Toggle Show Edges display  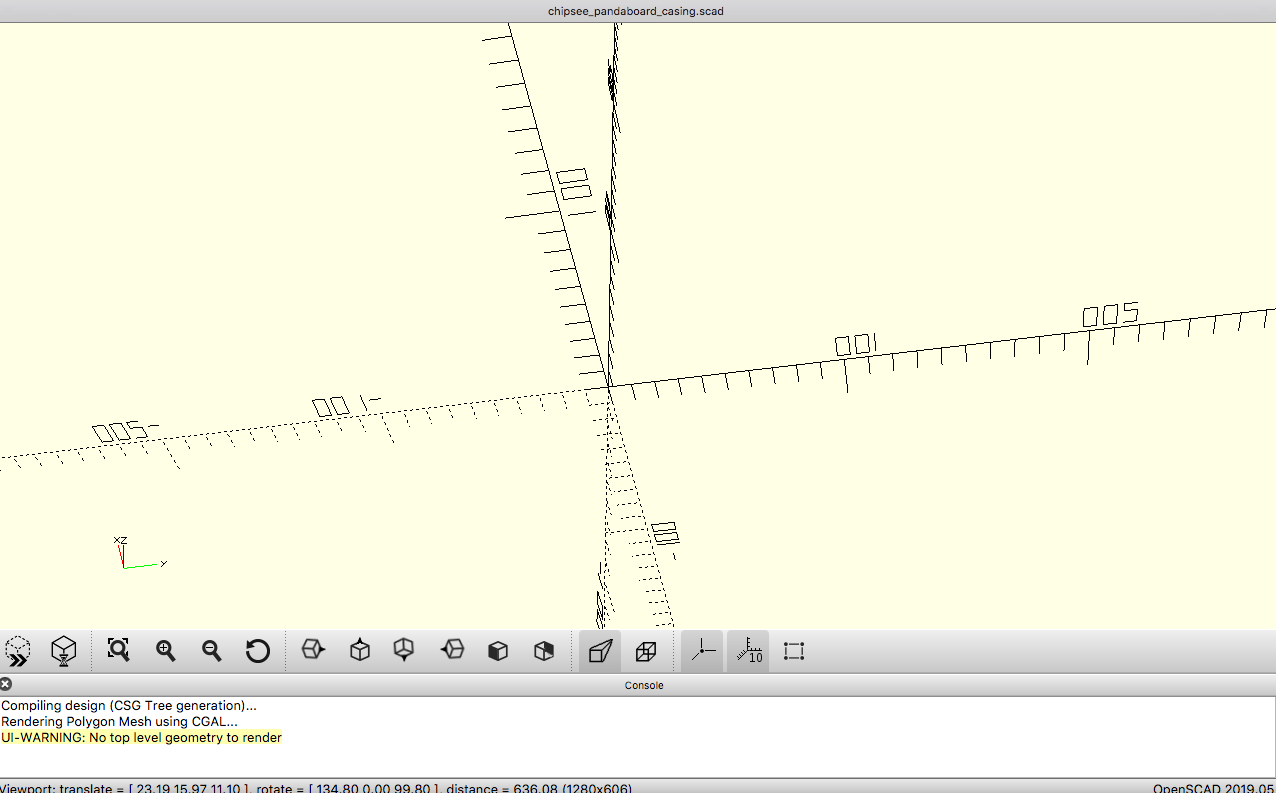794,651
